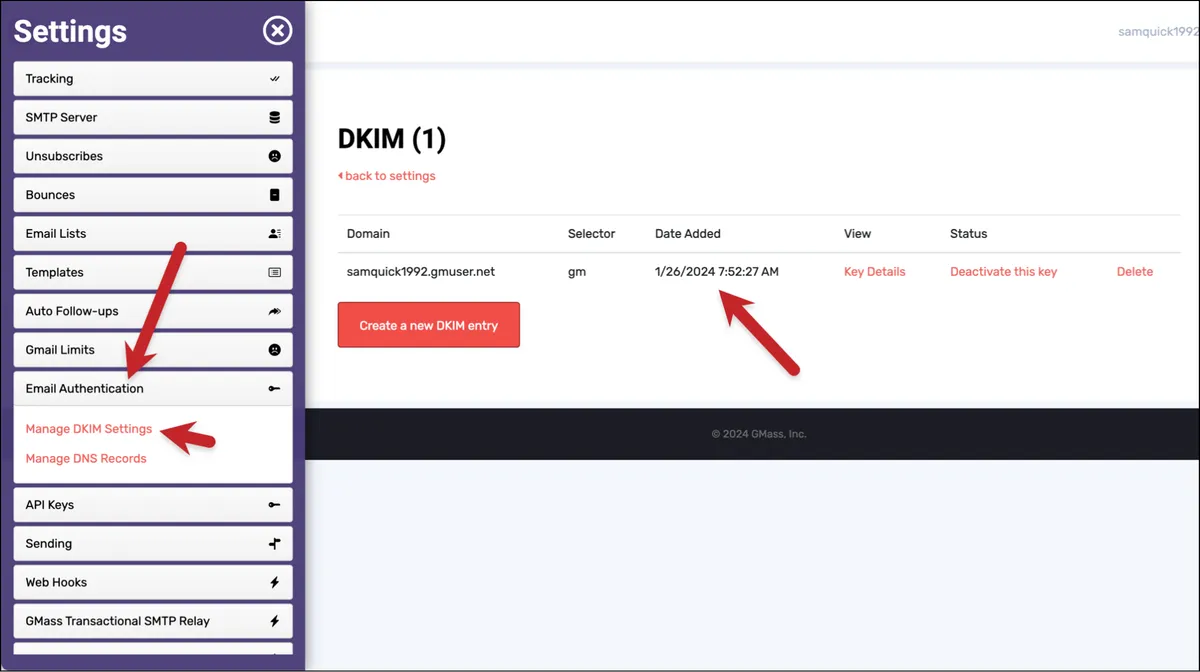
Task: Click the 'gm' selector value
Action: 577,272
